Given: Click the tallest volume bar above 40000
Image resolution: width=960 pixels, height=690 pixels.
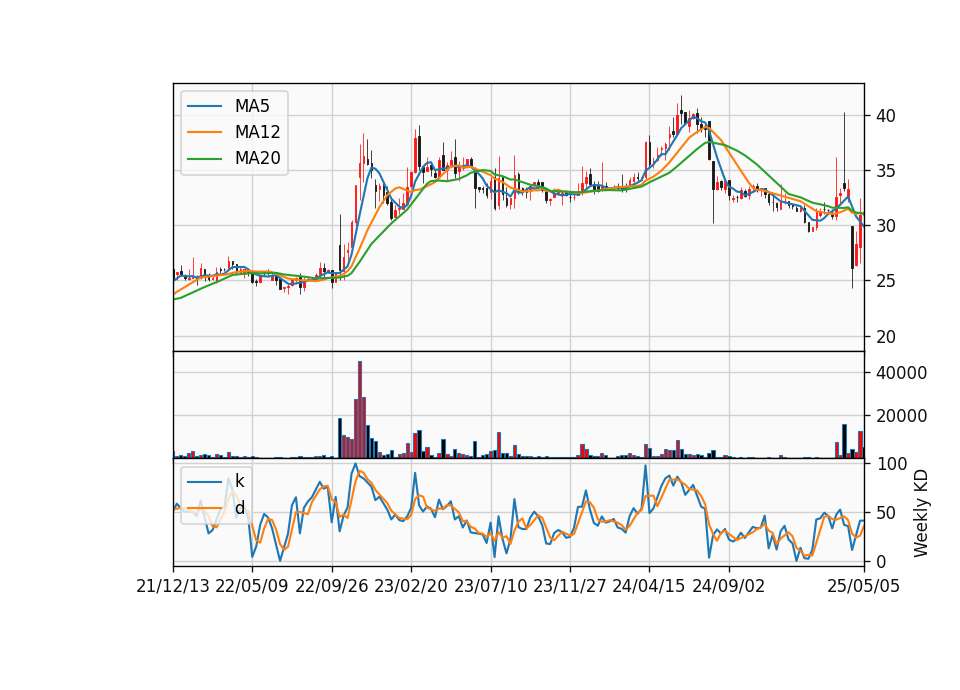Looking at the screenshot, I should point(360,410).
